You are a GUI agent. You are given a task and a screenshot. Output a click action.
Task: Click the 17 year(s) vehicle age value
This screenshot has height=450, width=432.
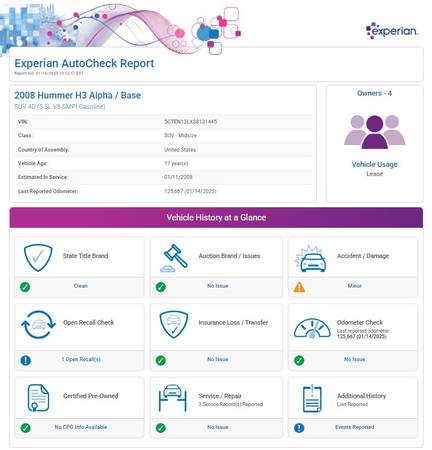pos(176,163)
